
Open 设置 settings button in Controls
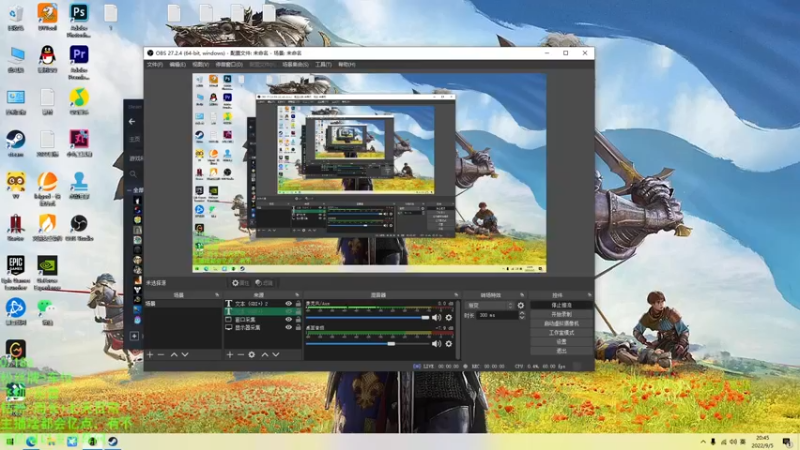click(561, 342)
